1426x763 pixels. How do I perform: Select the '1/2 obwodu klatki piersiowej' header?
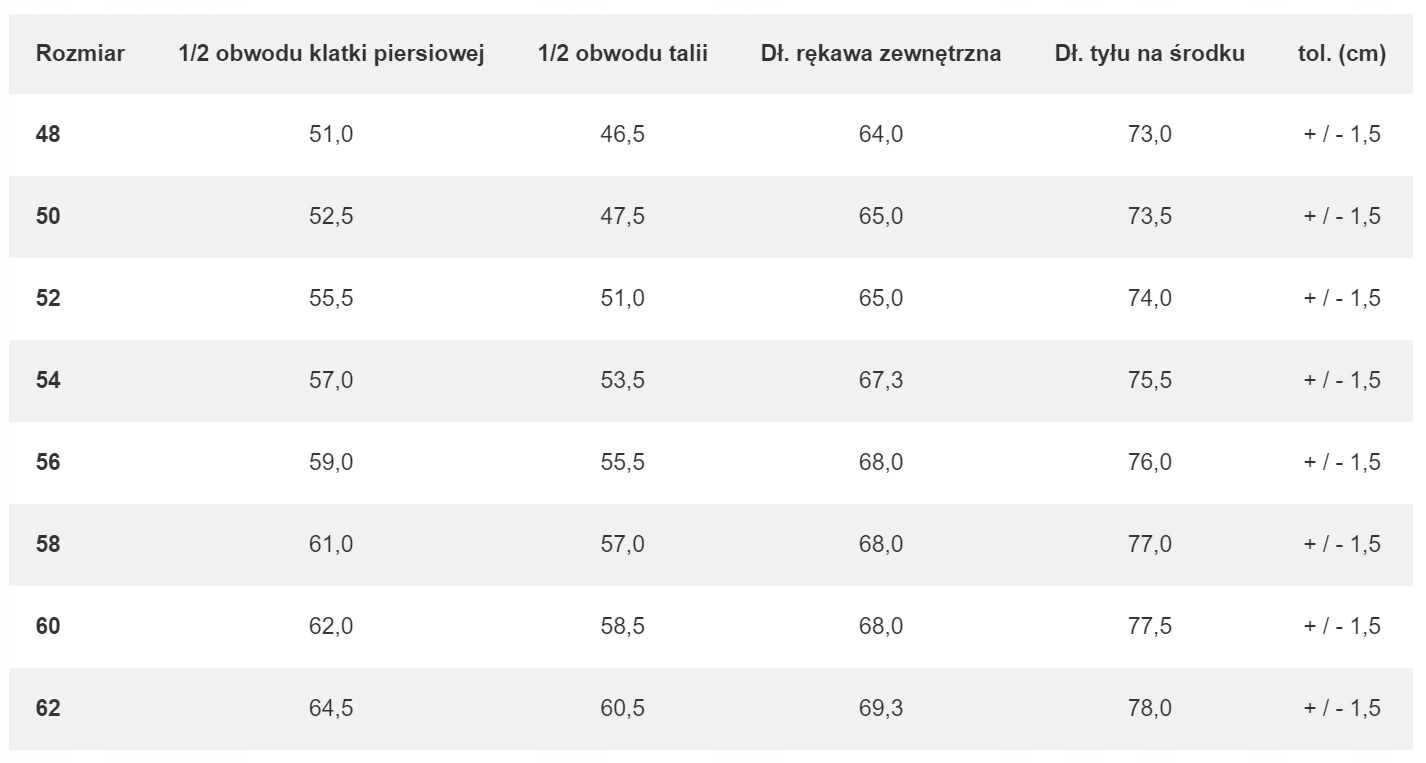[331, 54]
